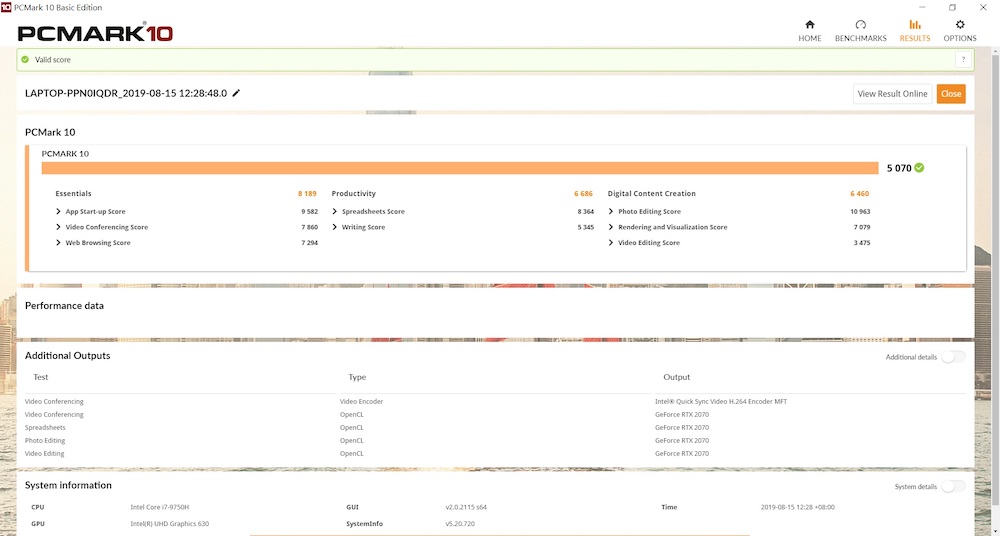Expand the Spreadsheets Score details
Image resolution: width=1000 pixels, height=536 pixels.
click(336, 212)
